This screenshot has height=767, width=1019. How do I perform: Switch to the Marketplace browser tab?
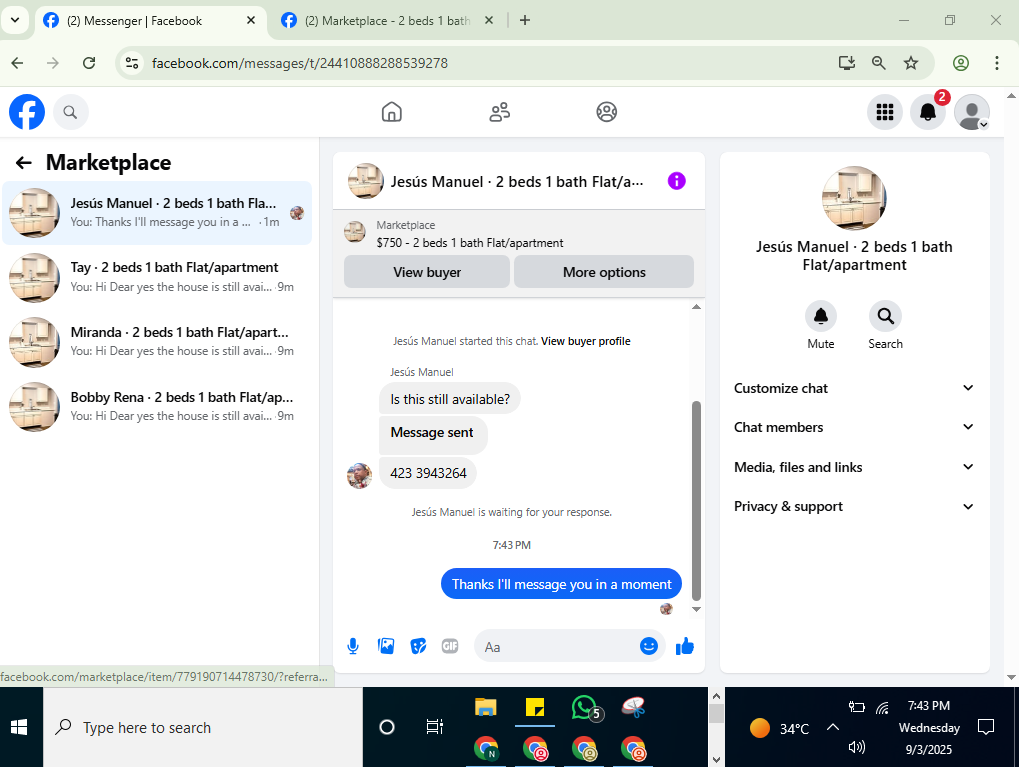click(386, 21)
